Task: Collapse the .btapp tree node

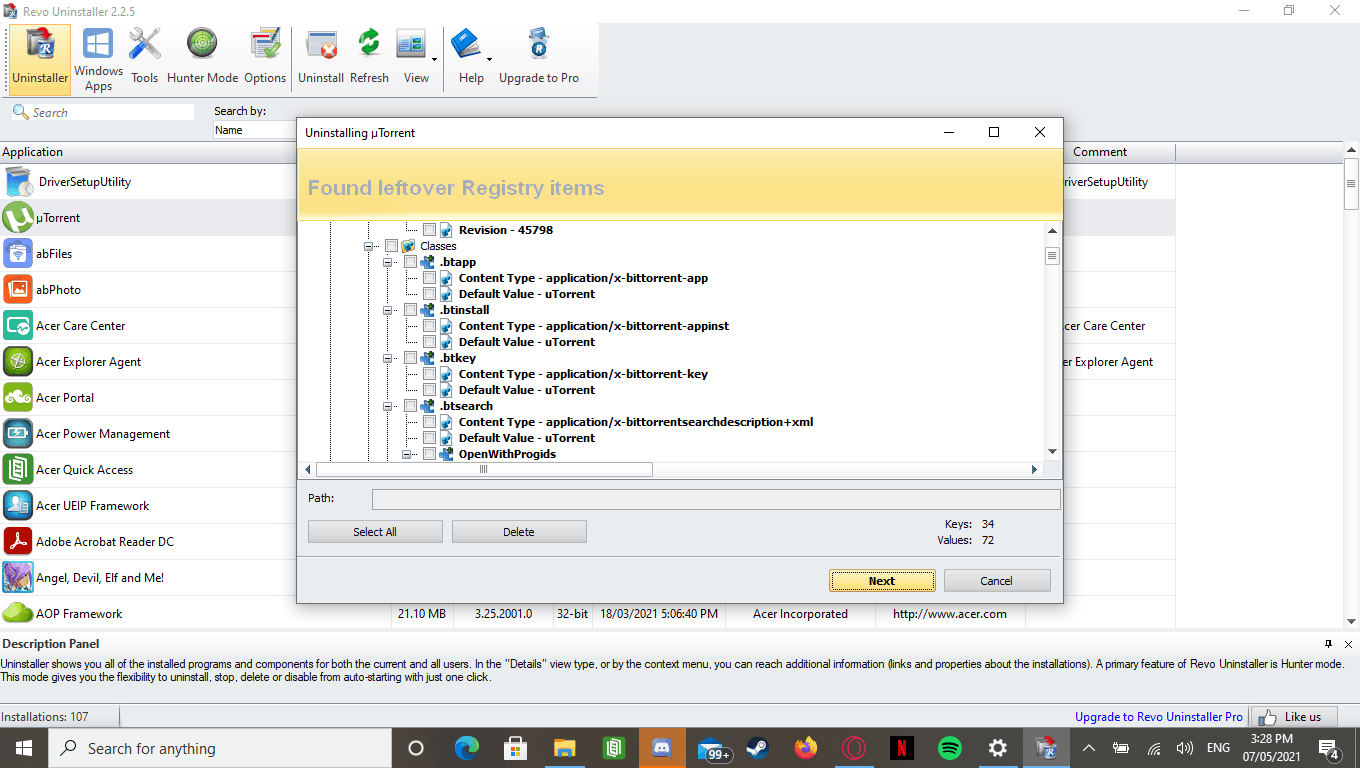Action: coord(388,262)
